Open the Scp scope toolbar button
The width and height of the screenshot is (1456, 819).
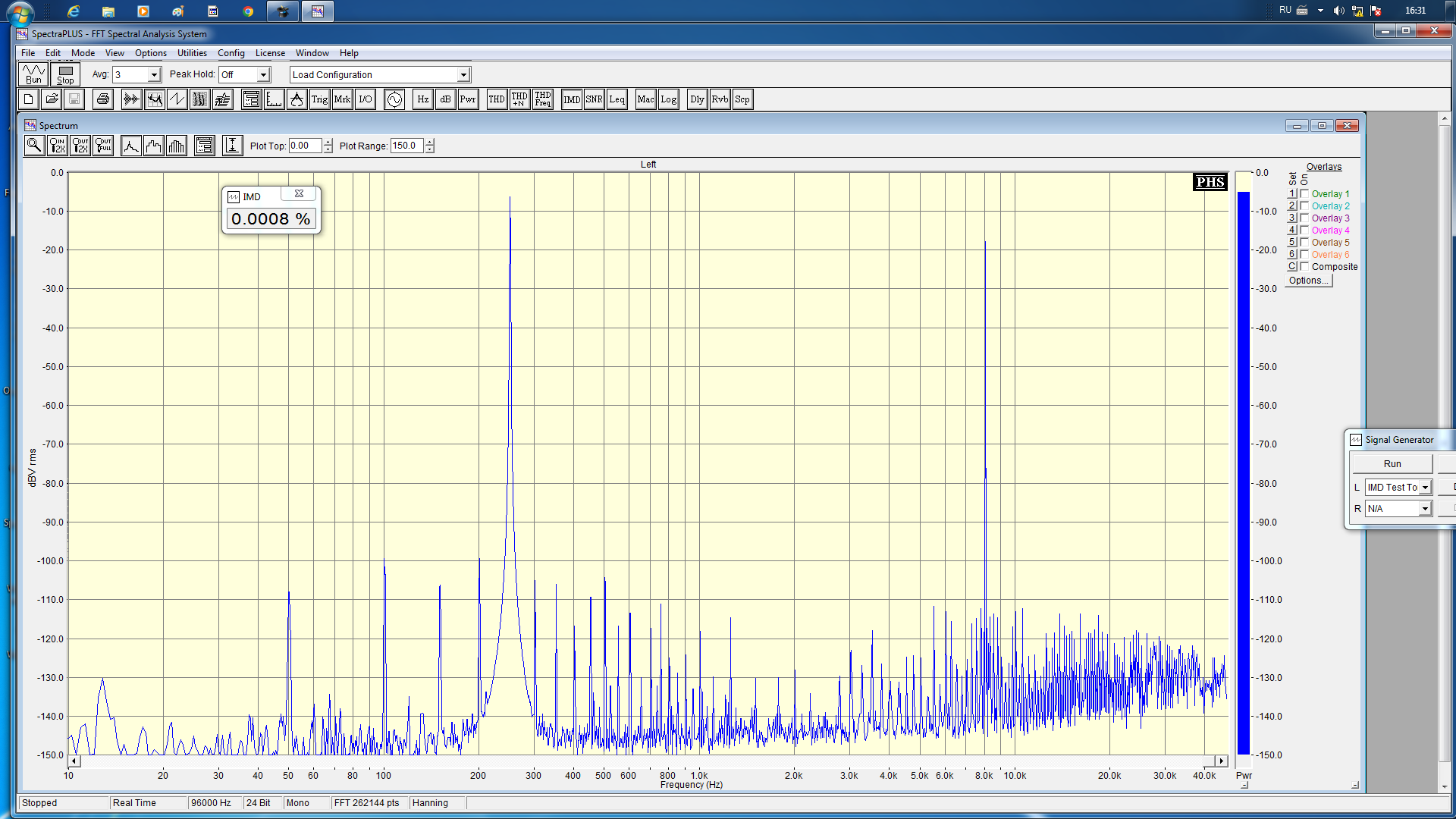(x=742, y=99)
